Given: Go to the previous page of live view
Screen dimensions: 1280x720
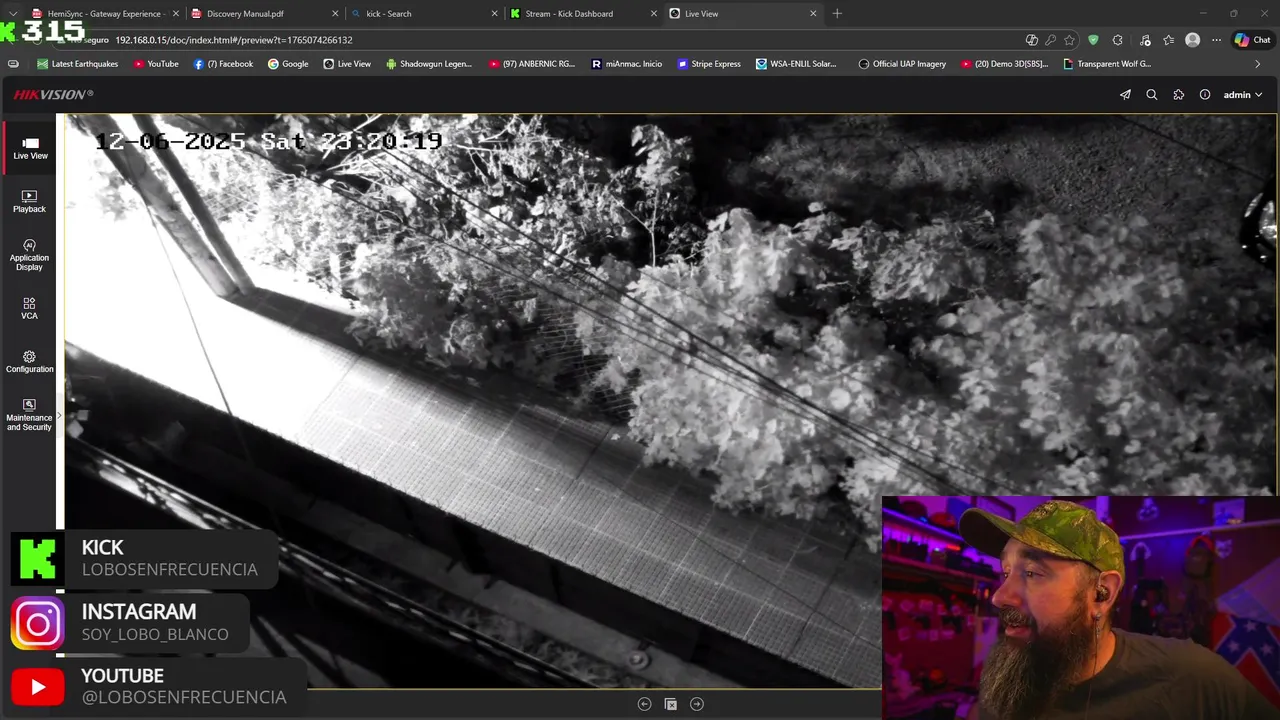Looking at the screenshot, I should (x=644, y=704).
